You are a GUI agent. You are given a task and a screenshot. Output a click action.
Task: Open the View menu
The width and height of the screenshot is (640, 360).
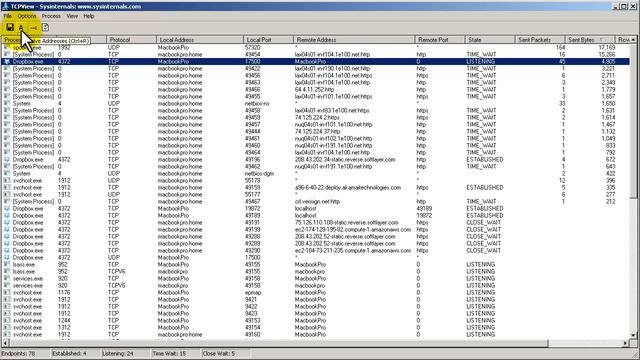pyautogui.click(x=72, y=16)
